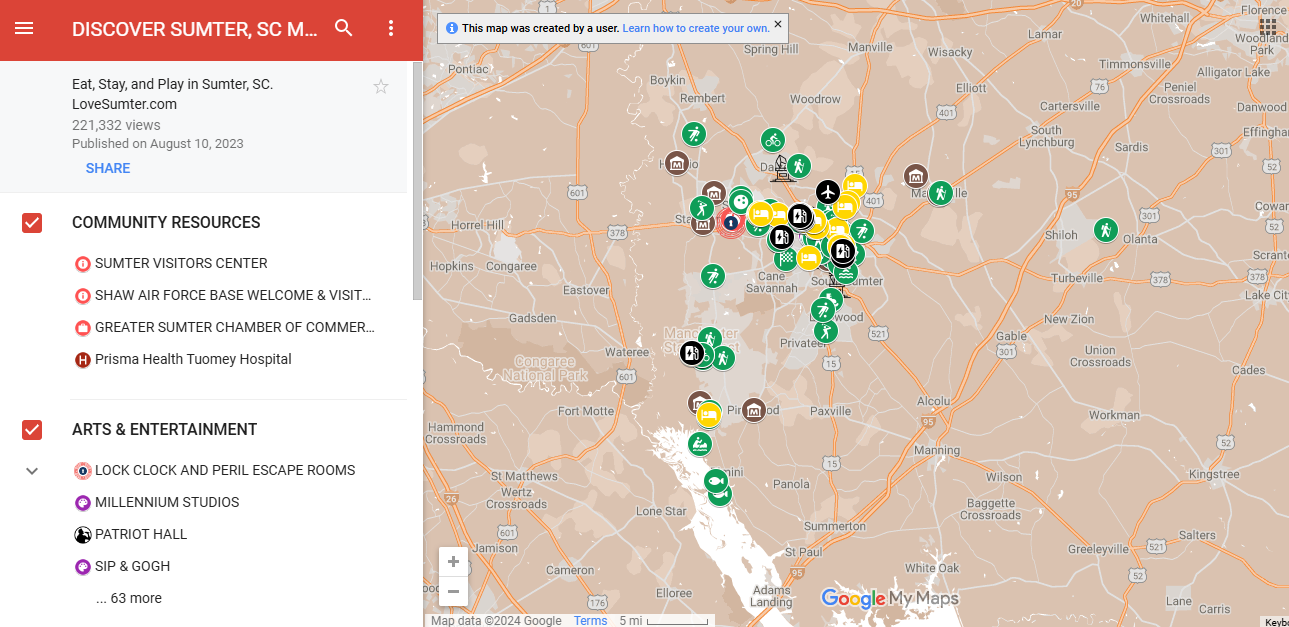Select the hiking marker between Shiloh and Olanta

pyautogui.click(x=1105, y=229)
